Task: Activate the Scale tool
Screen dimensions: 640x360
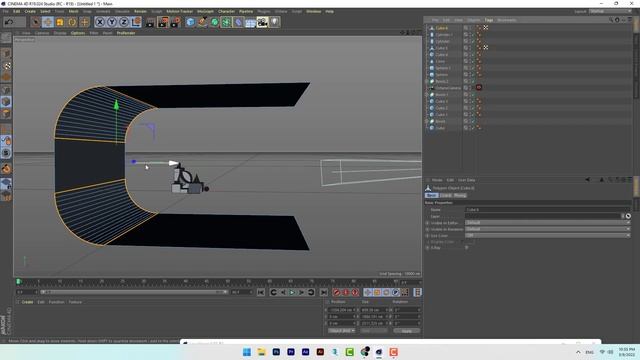Action: 60,22
